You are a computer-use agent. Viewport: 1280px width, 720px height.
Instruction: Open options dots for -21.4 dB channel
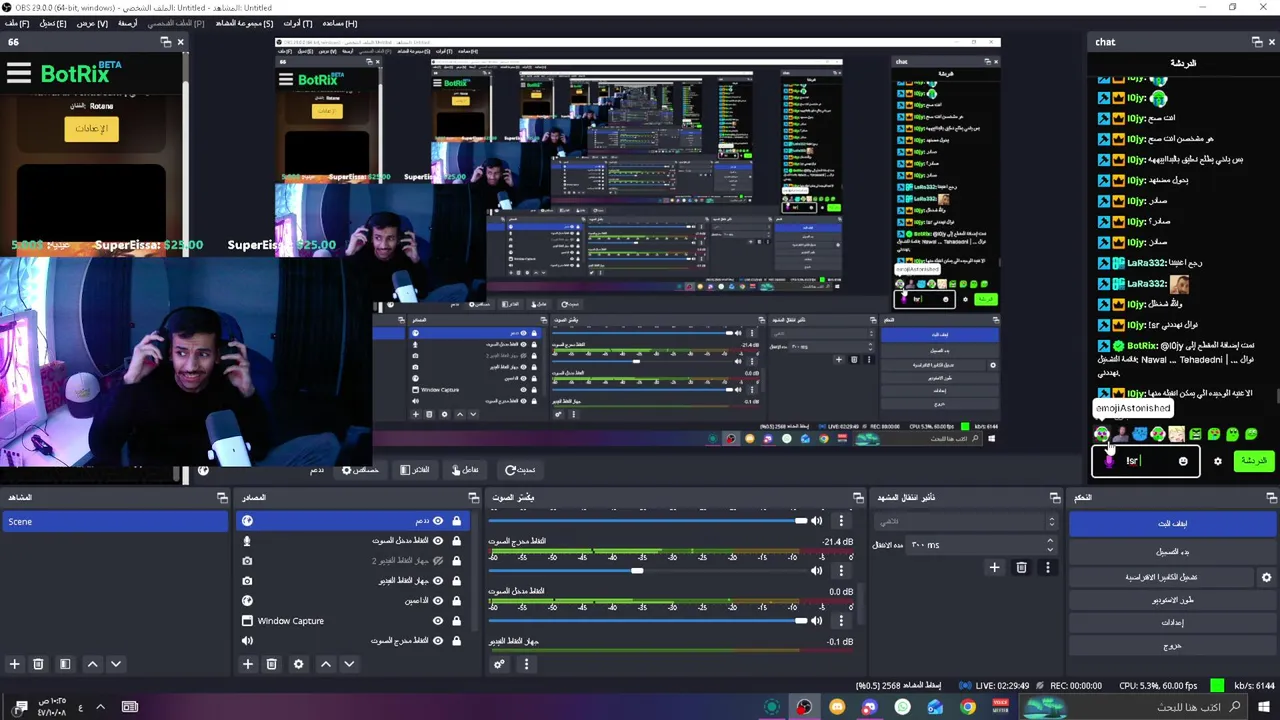point(841,571)
